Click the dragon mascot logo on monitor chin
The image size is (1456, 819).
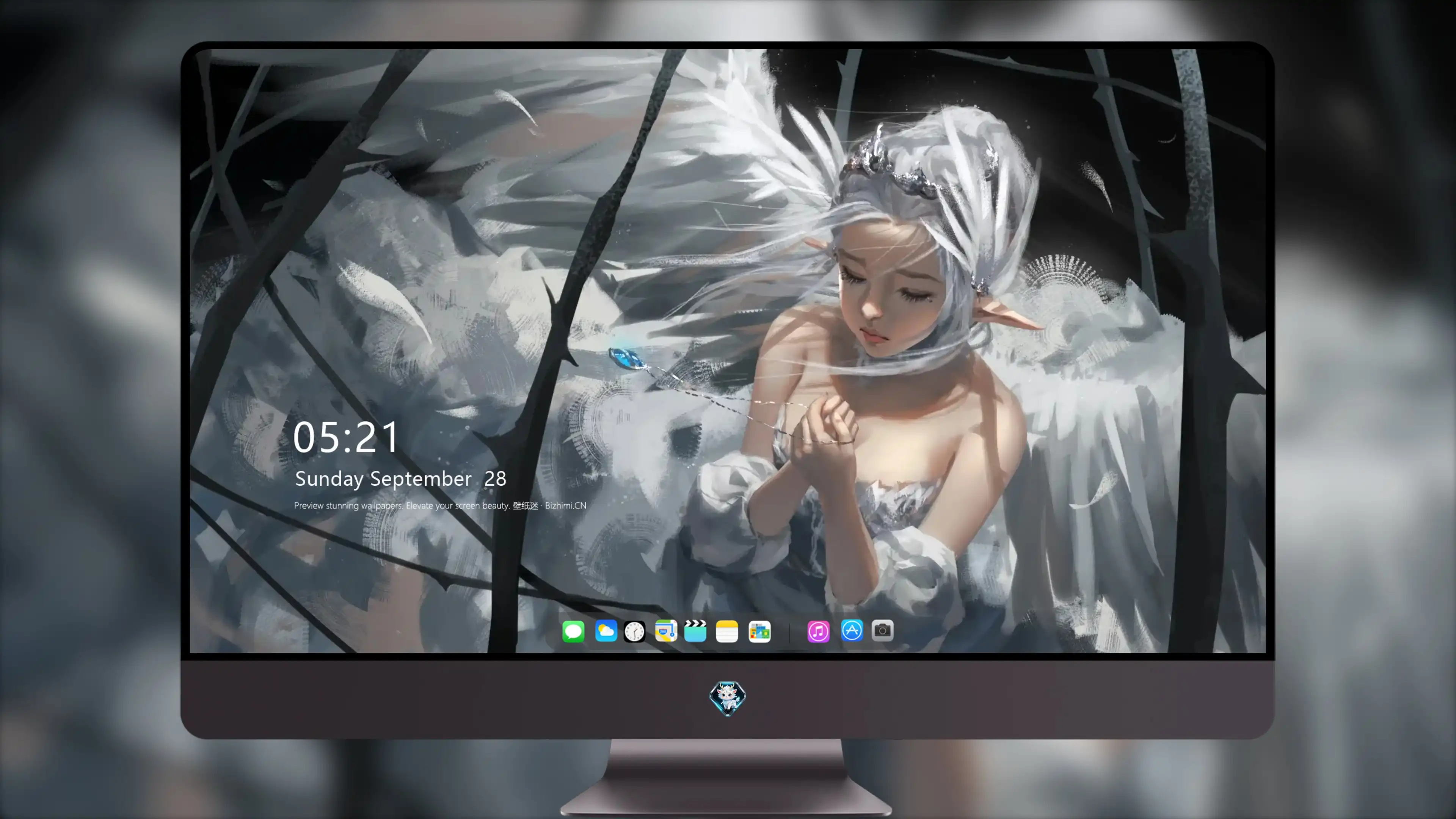pos(728,698)
